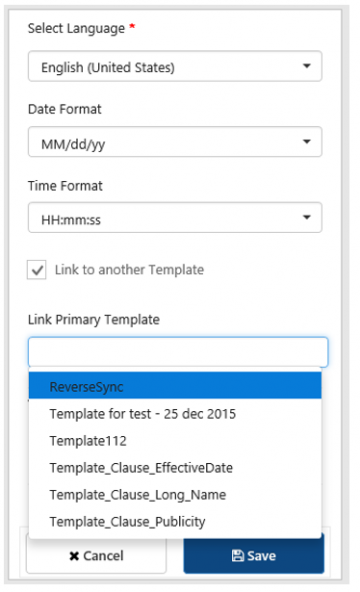Uncheck the Link to another Template checkbox
Viewport: 360px width, 592px height.
coord(37,270)
